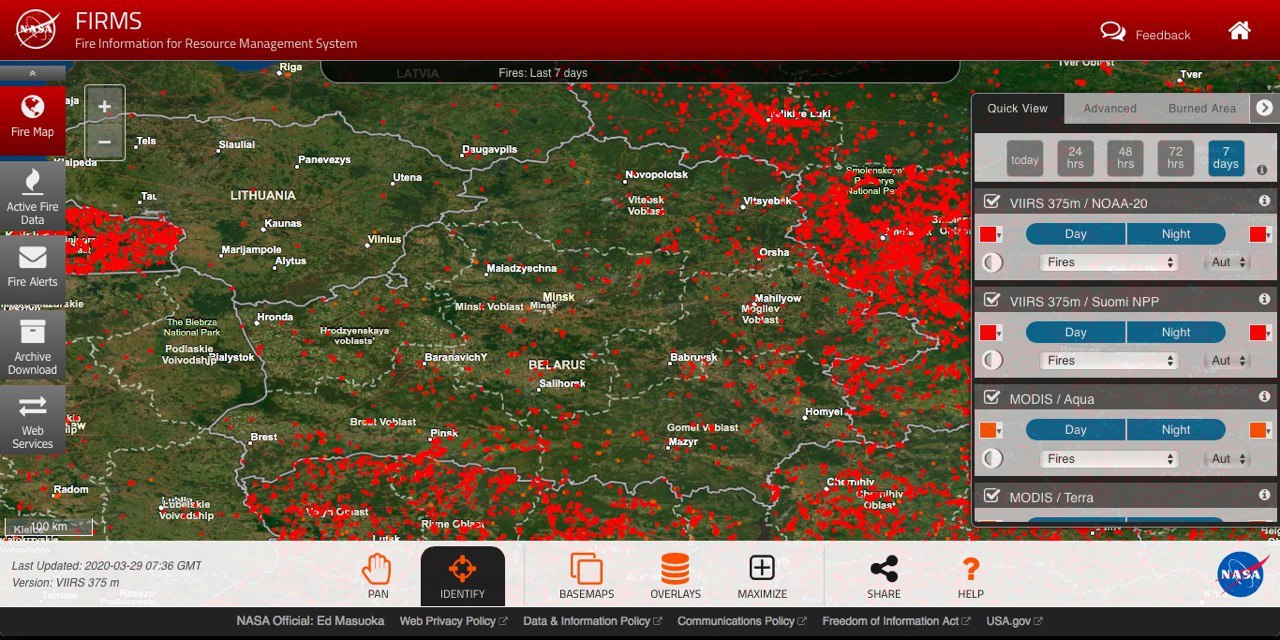Open the Help section
The image size is (1280, 640).
point(970,576)
